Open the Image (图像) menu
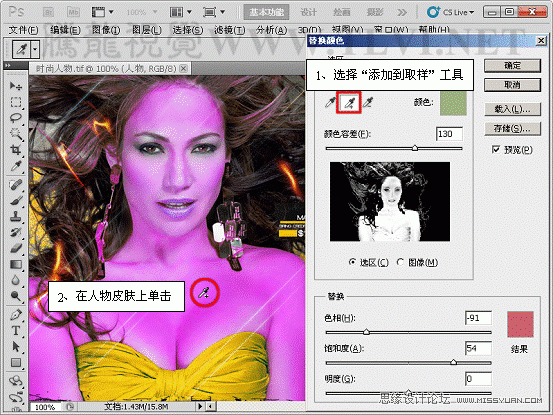This screenshot has height=415, width=553. click(106, 30)
